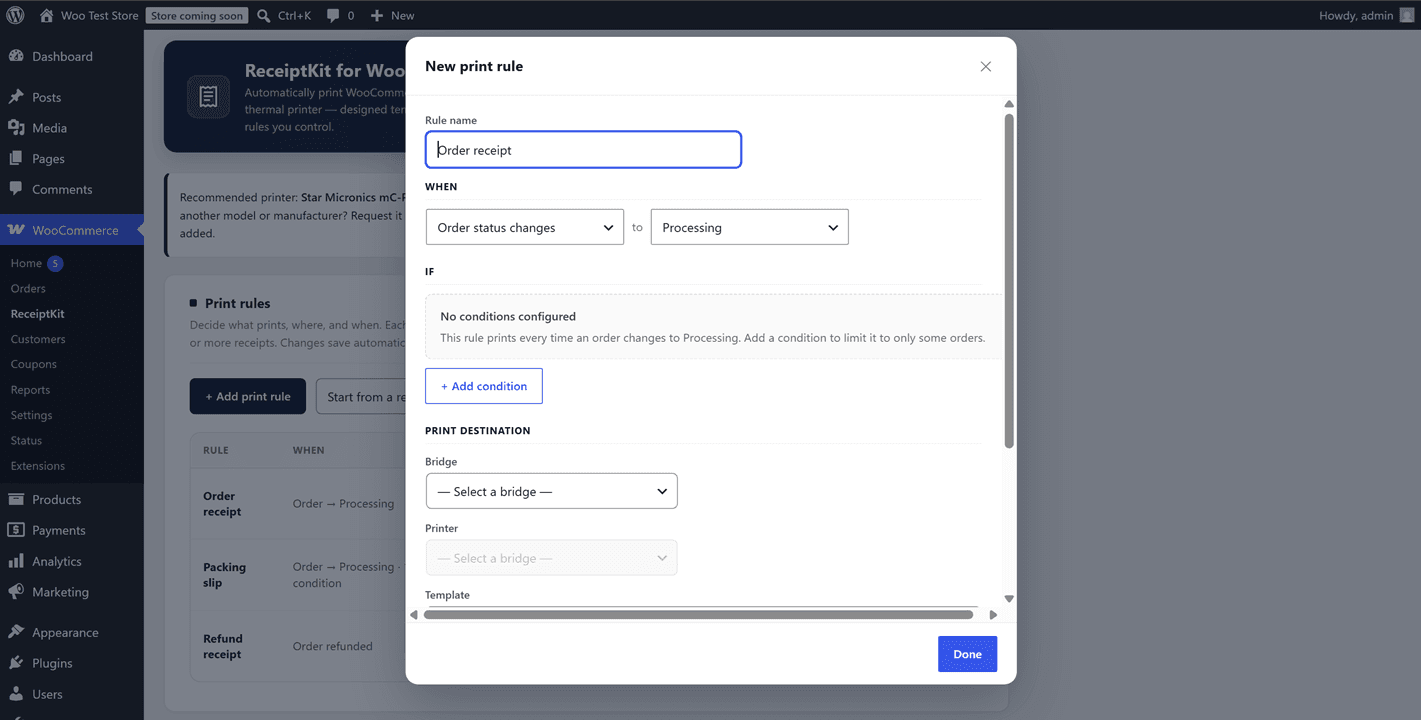Click the Order receipt rule row
Viewport: 1421px width, 720px height.
point(298,503)
